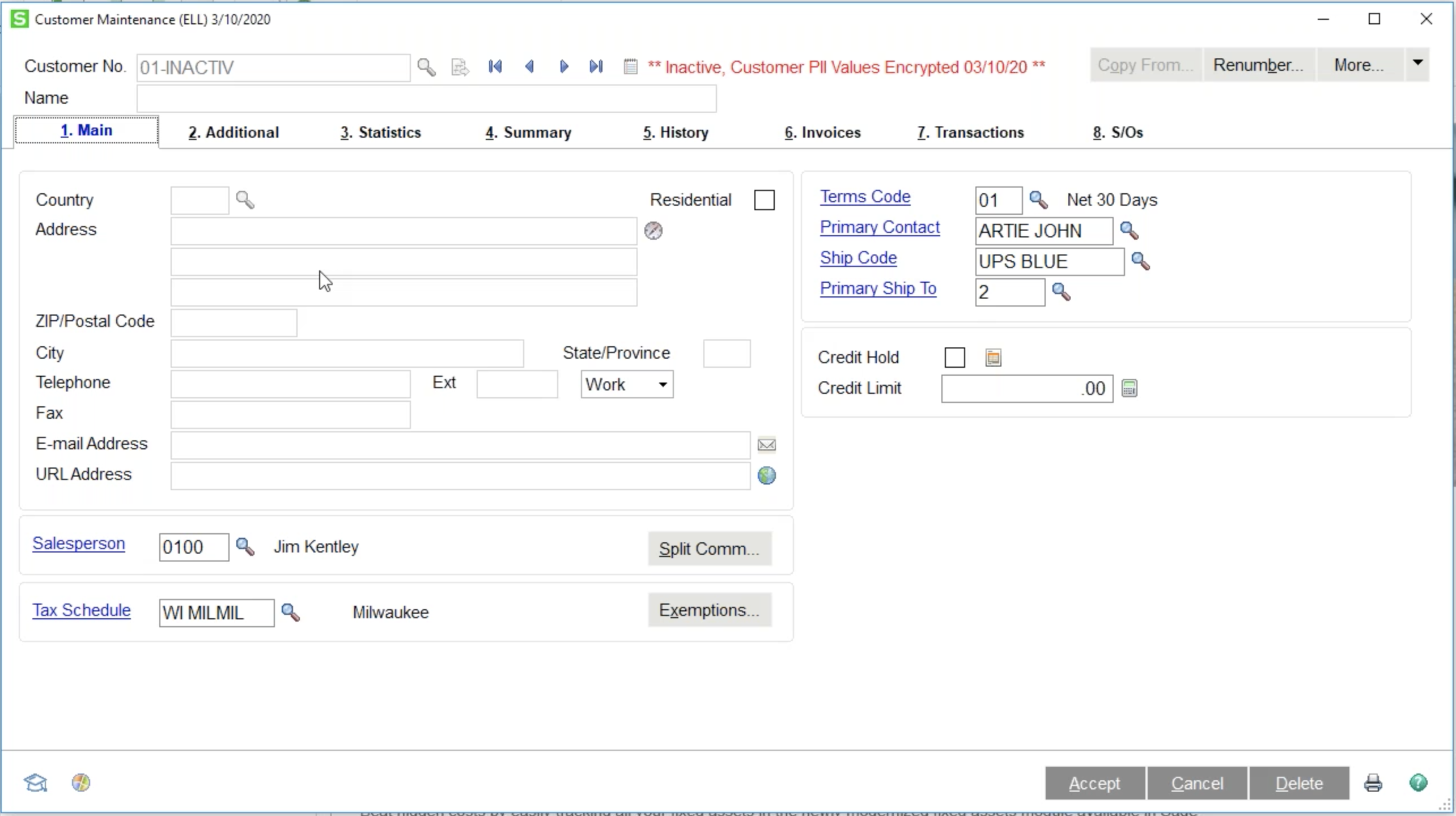Click the Credit Limit amount field
This screenshot has height=816, width=1456.
[1027, 389]
